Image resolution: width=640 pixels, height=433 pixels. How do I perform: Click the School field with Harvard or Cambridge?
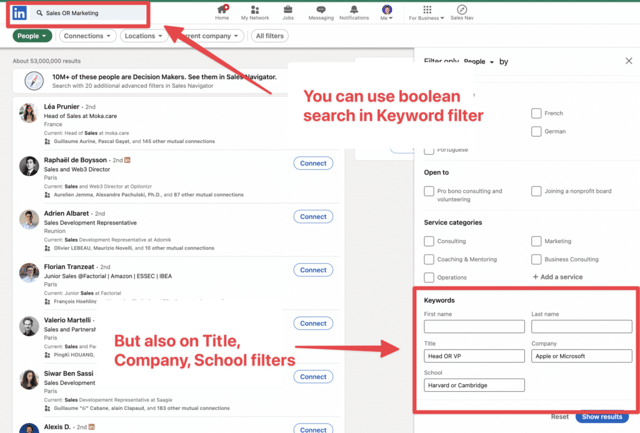(474, 385)
